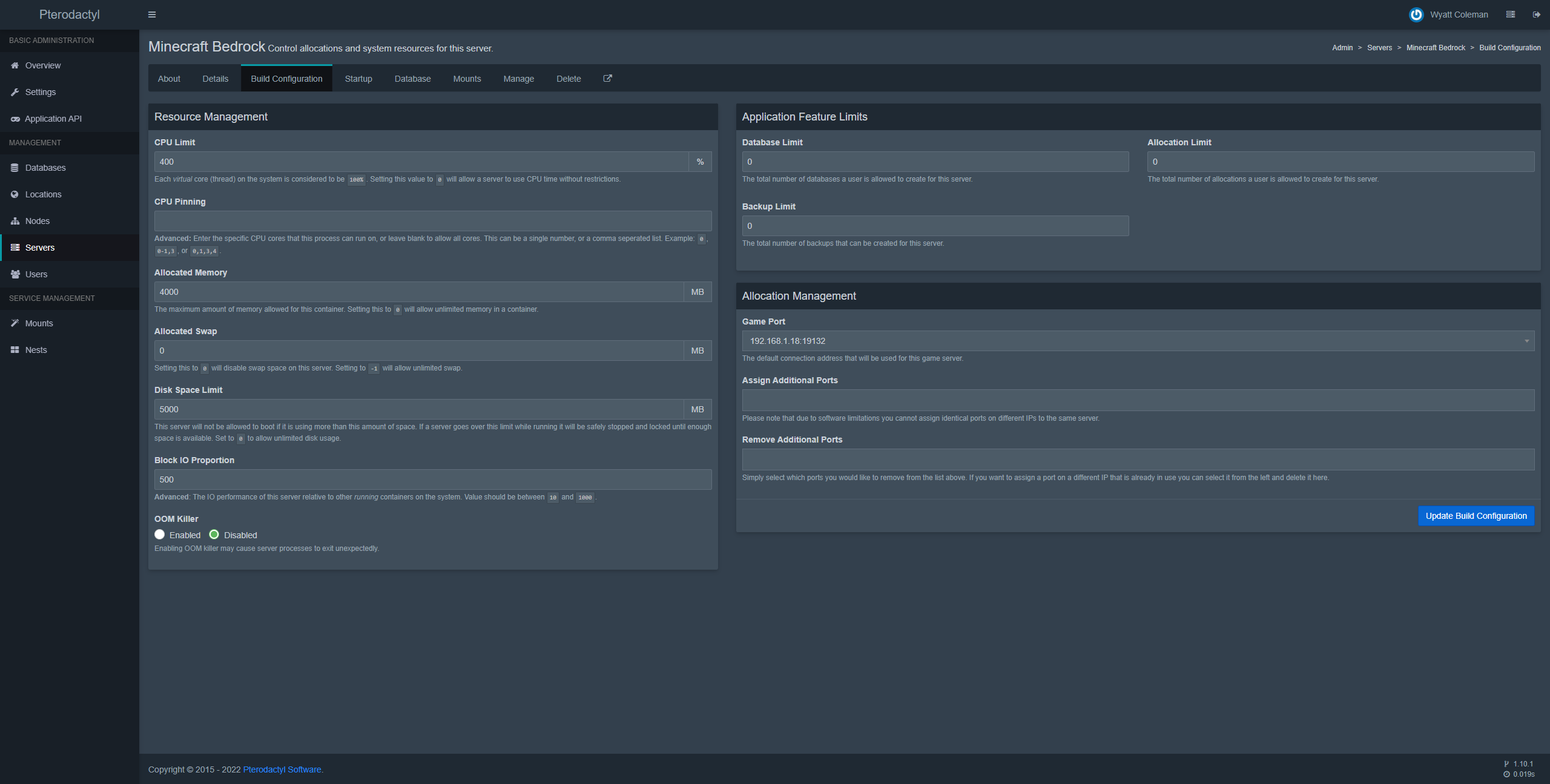Viewport: 1550px width, 784px height.
Task: Open Remove Additional Ports selector
Action: click(x=1138, y=460)
